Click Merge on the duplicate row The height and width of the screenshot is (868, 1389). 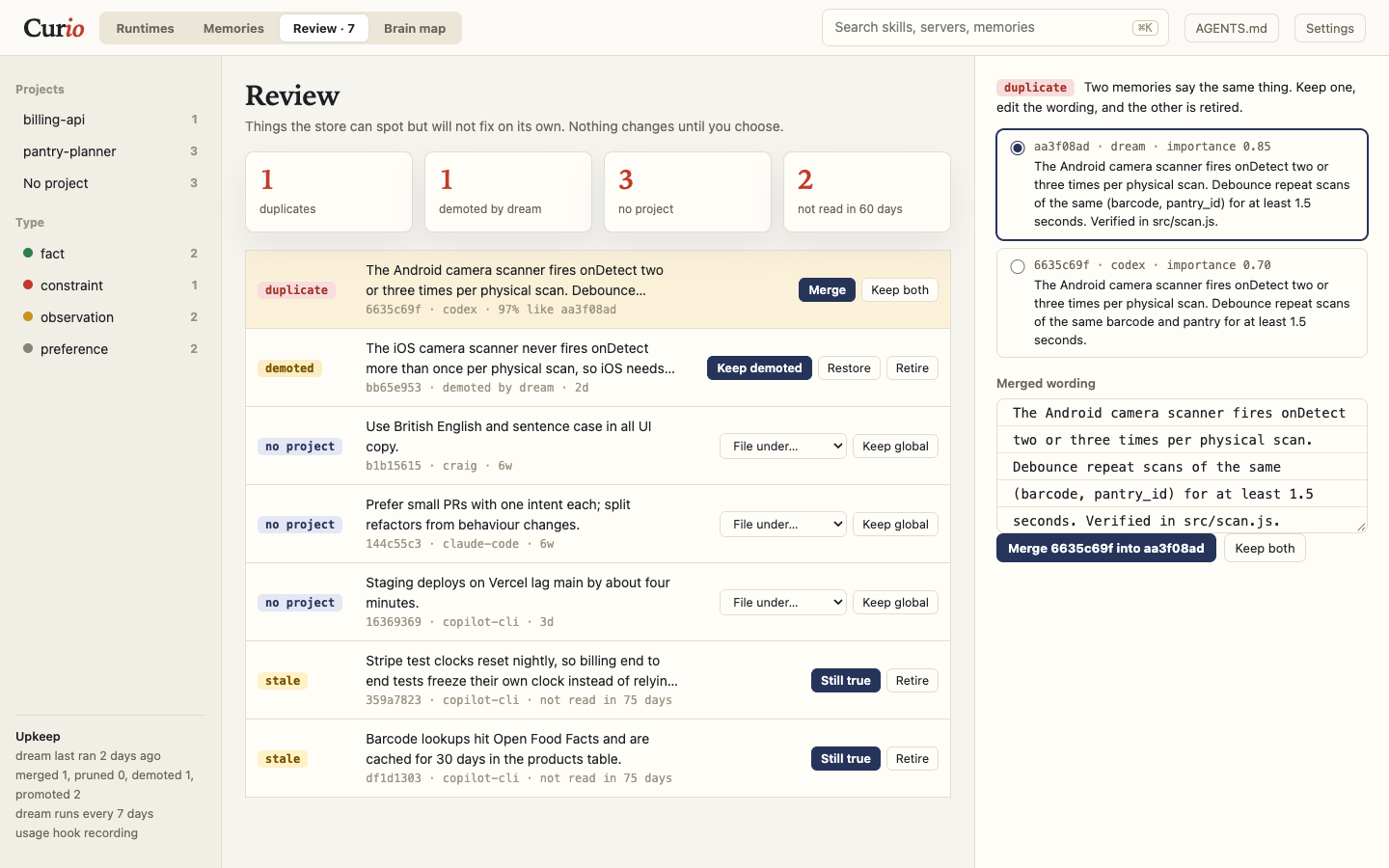click(827, 290)
